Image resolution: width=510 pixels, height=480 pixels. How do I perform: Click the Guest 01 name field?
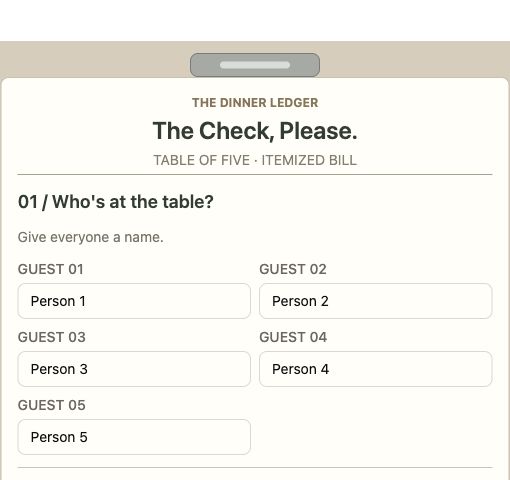click(x=134, y=301)
